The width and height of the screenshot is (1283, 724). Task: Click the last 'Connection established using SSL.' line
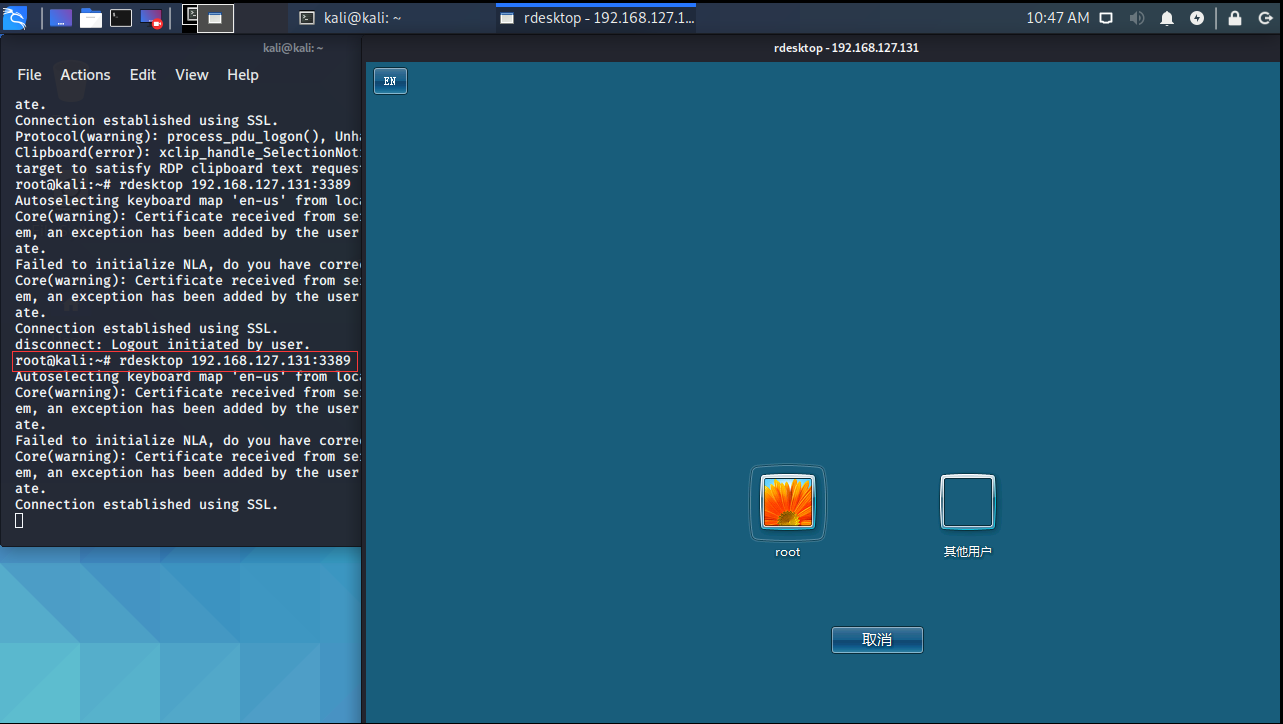click(147, 505)
